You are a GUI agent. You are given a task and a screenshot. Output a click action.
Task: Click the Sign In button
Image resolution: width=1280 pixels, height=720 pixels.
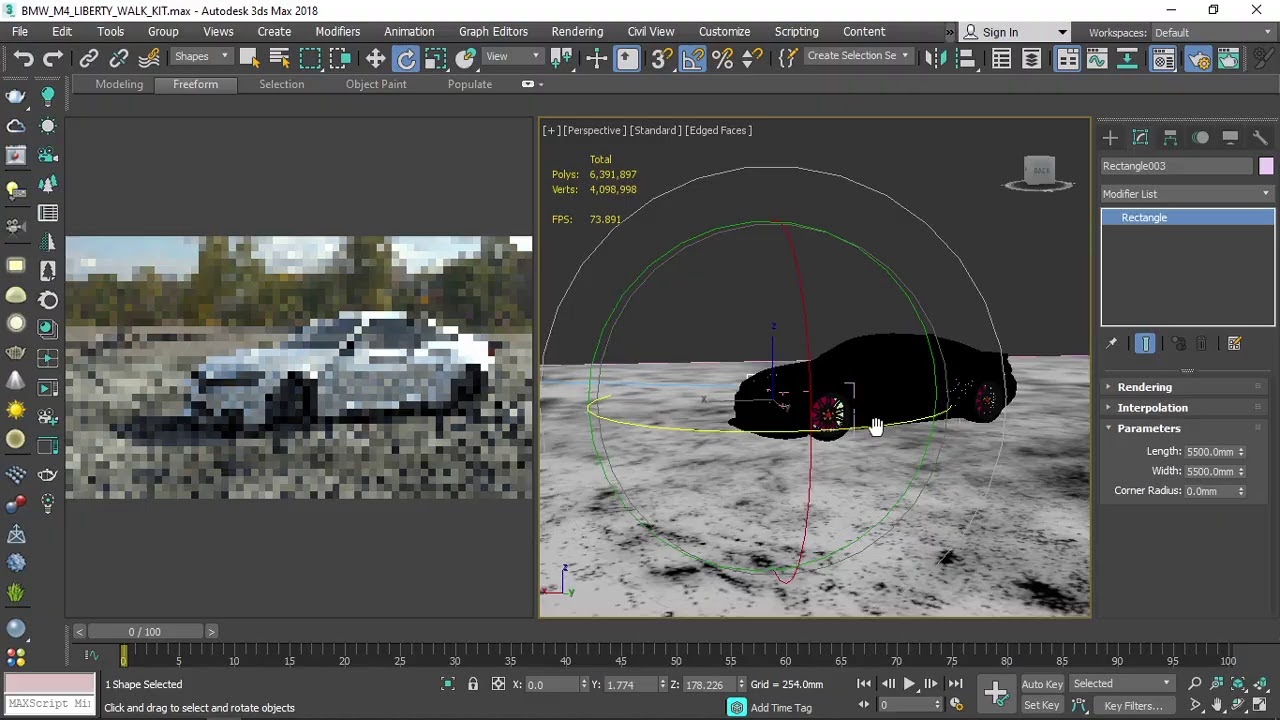[1015, 33]
